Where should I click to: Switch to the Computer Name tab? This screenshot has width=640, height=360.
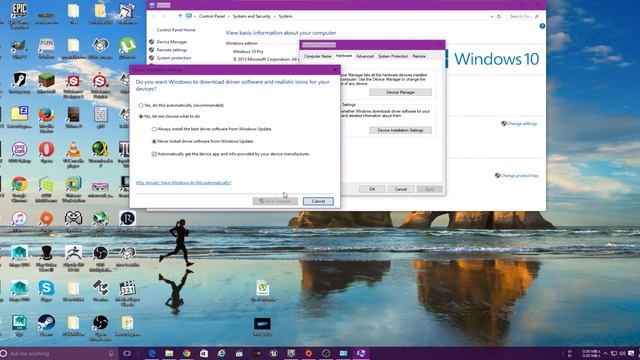pos(318,56)
